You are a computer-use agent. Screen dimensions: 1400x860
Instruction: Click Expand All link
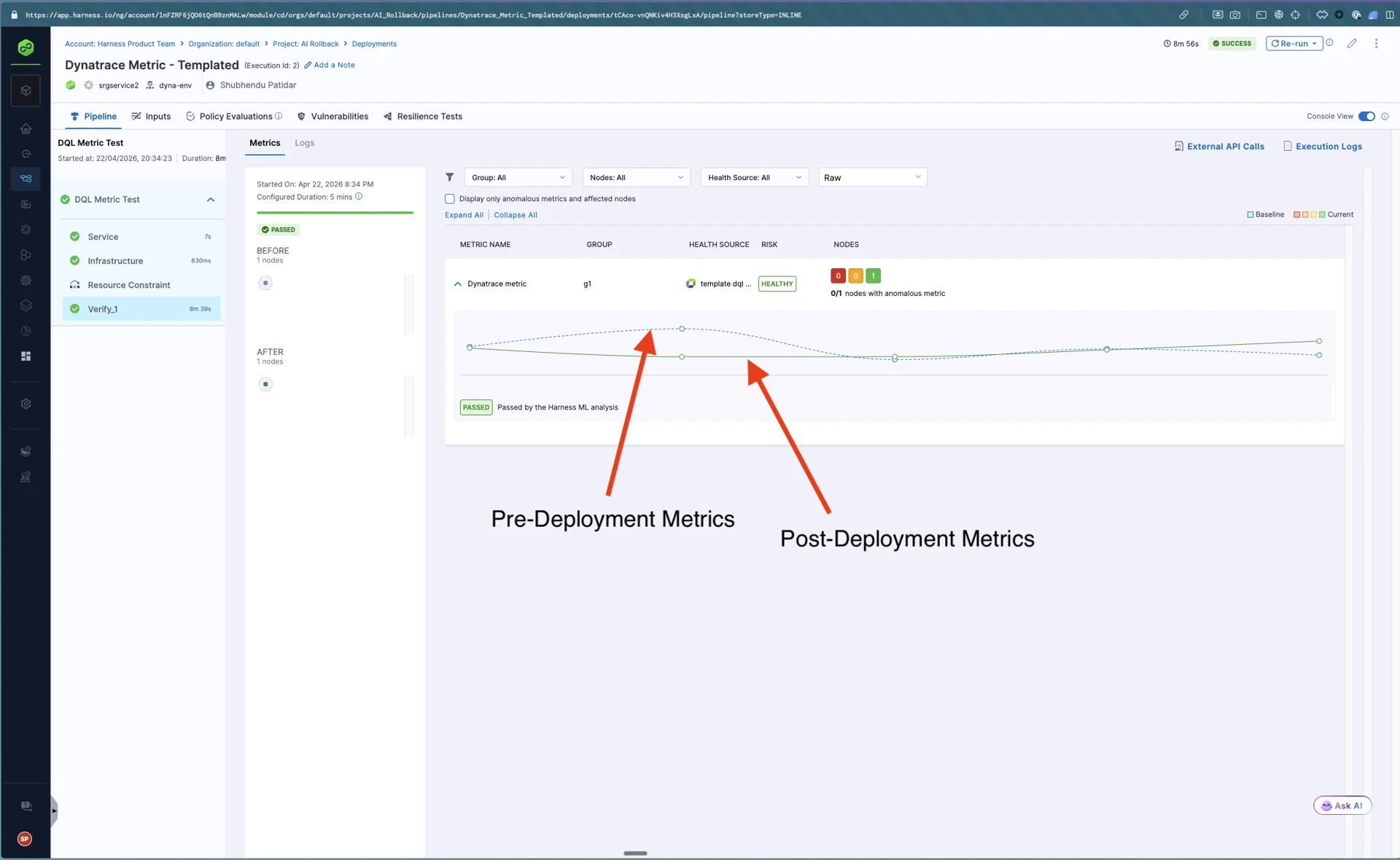point(464,215)
